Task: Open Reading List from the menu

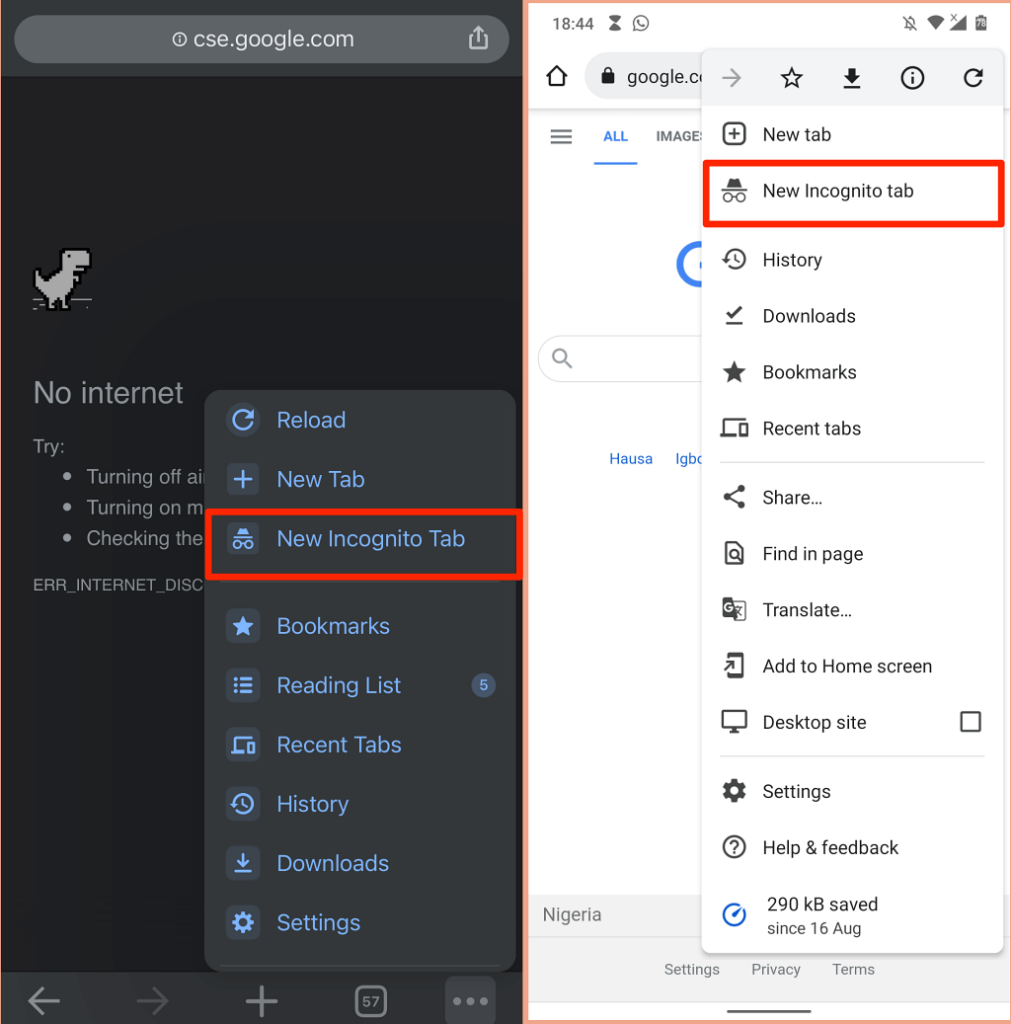Action: click(x=338, y=685)
